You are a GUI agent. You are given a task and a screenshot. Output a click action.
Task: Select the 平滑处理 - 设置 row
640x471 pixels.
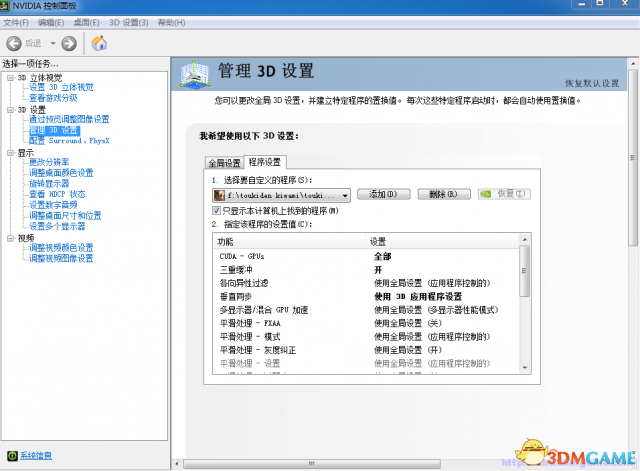click(x=366, y=363)
